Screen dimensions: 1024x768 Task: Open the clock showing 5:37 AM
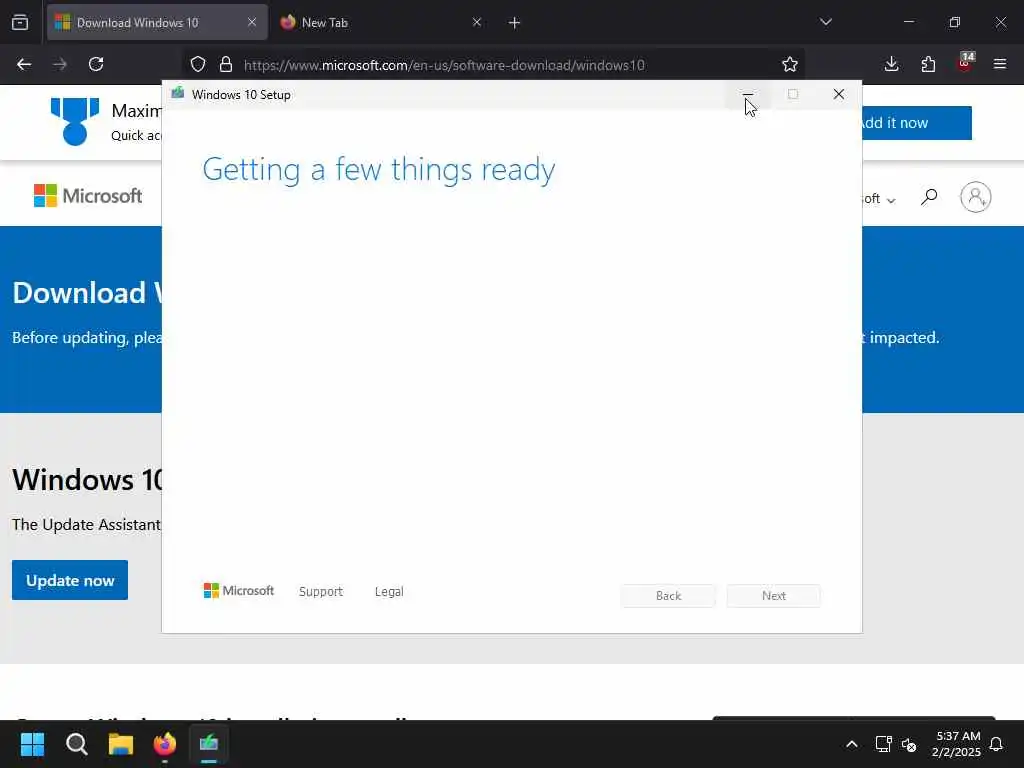point(957,744)
